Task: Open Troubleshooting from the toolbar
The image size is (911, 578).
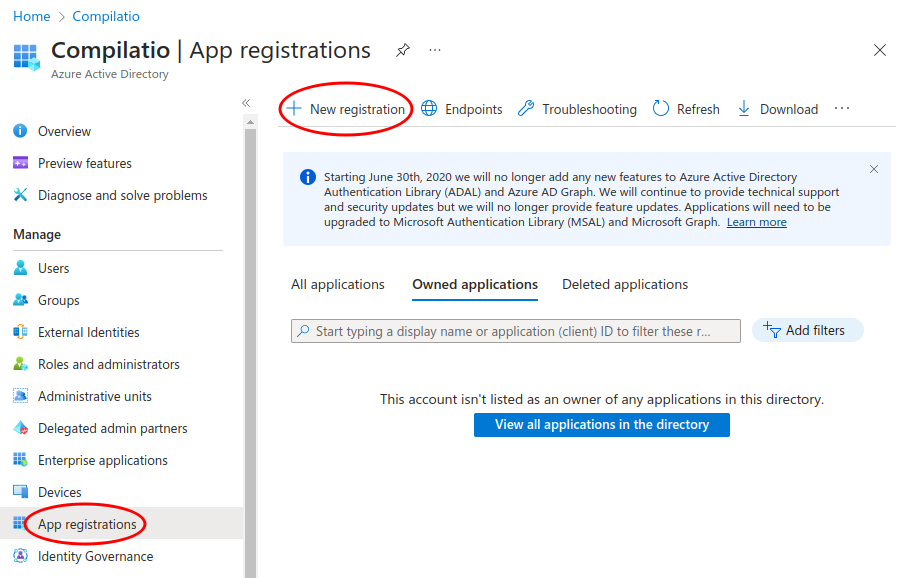Action: coord(588,108)
